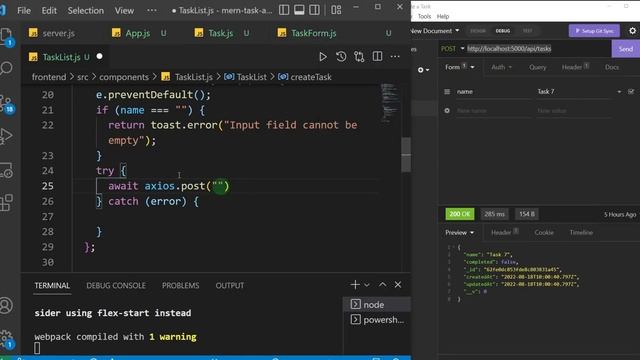The width and height of the screenshot is (640, 360).
Task: Split the editor to the right
Action: (x=377, y=57)
